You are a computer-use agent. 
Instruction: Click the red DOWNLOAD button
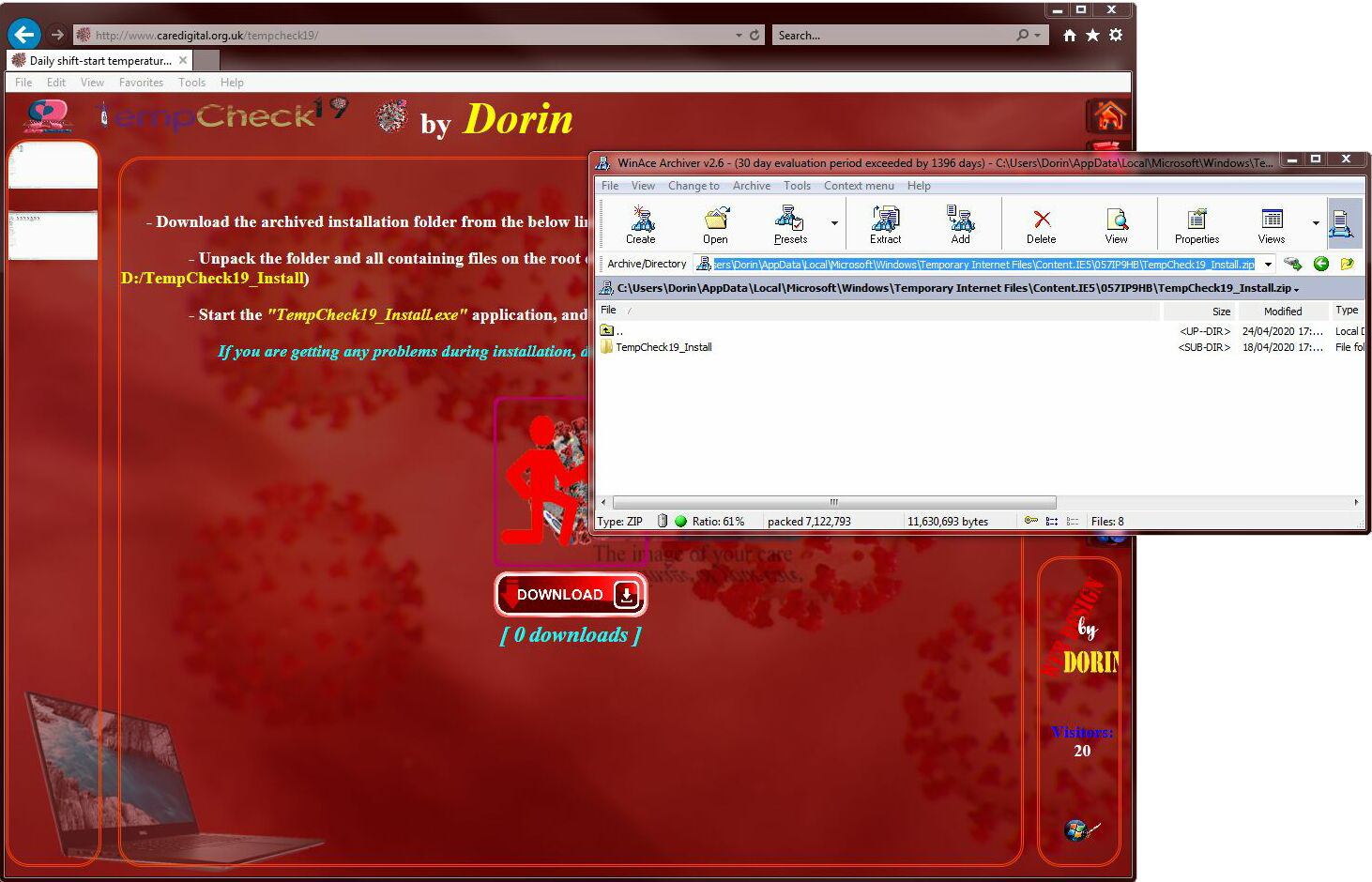click(x=571, y=594)
